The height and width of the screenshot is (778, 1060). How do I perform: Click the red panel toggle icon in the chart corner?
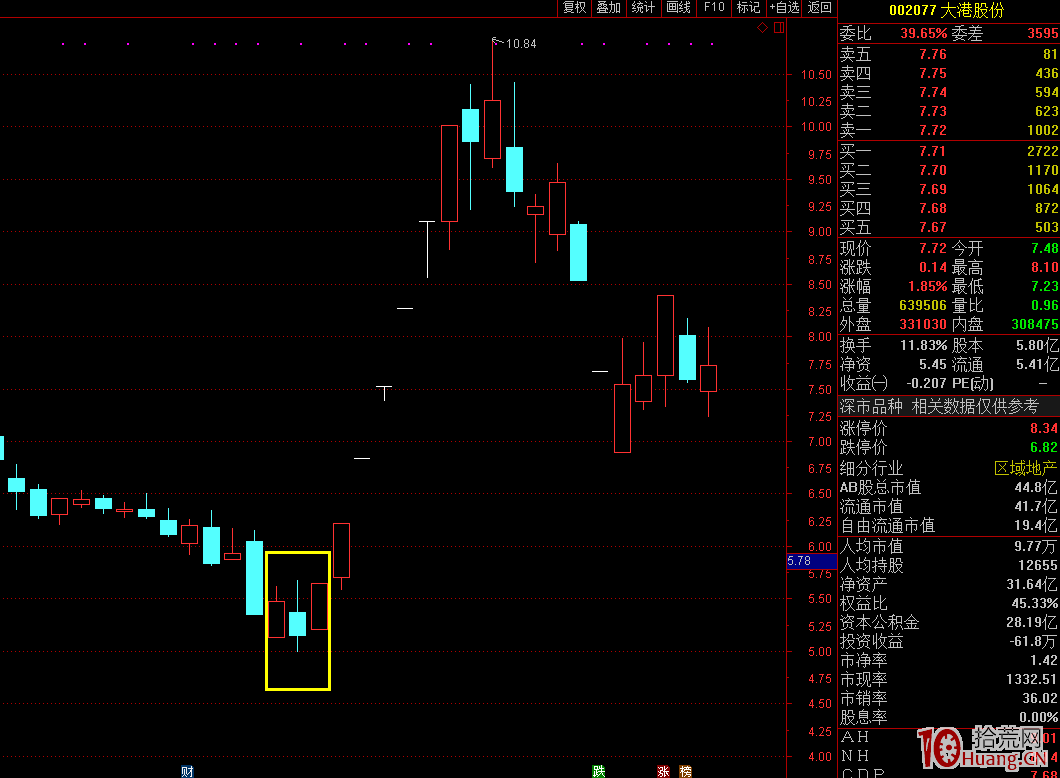pos(779,28)
